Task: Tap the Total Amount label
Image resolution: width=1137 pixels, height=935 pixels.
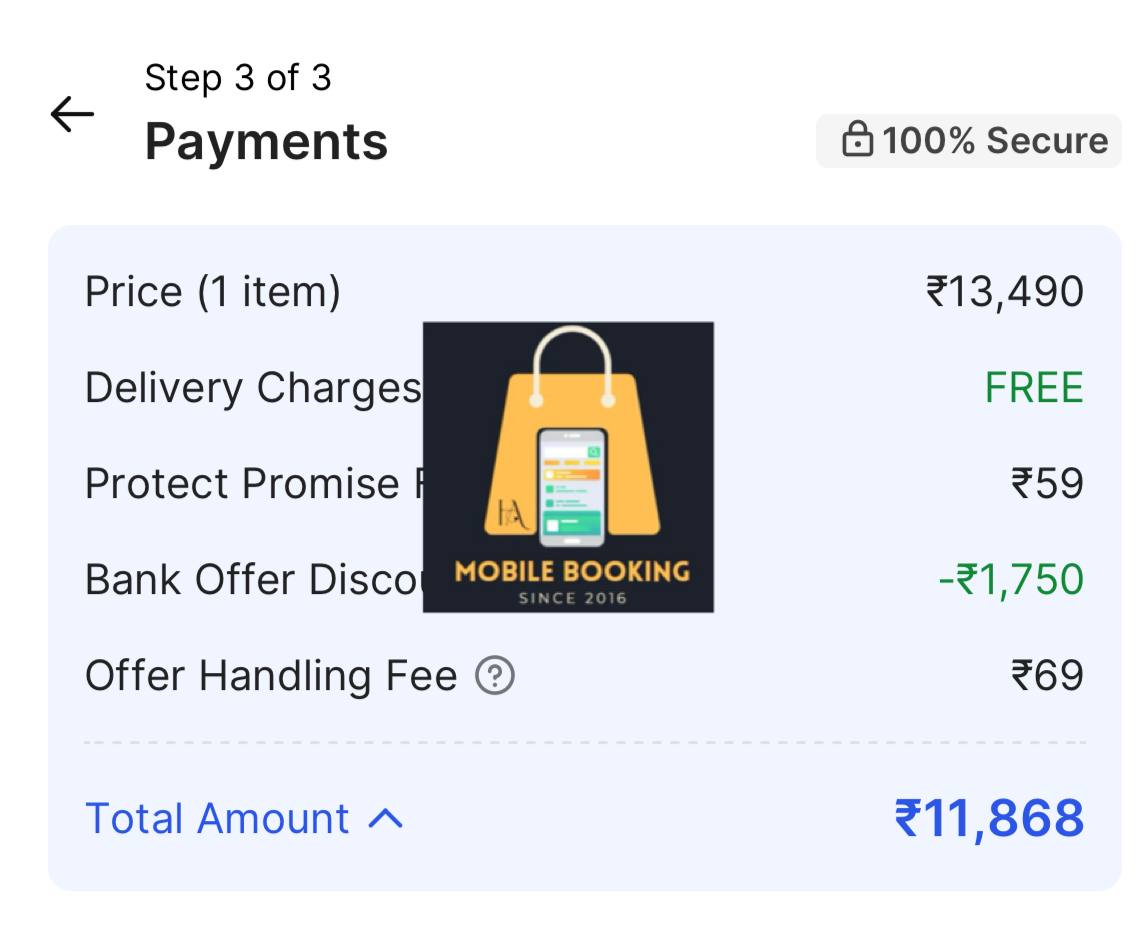Action: pyautogui.click(x=217, y=818)
